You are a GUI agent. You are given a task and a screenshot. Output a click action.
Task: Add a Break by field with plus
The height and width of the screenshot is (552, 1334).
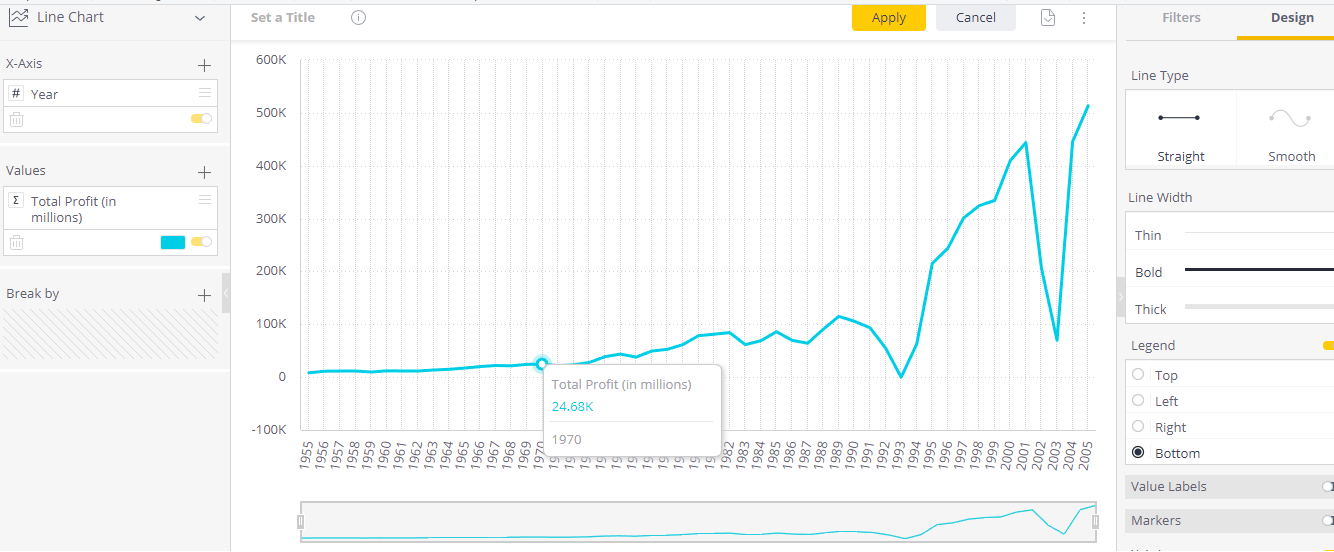point(204,295)
